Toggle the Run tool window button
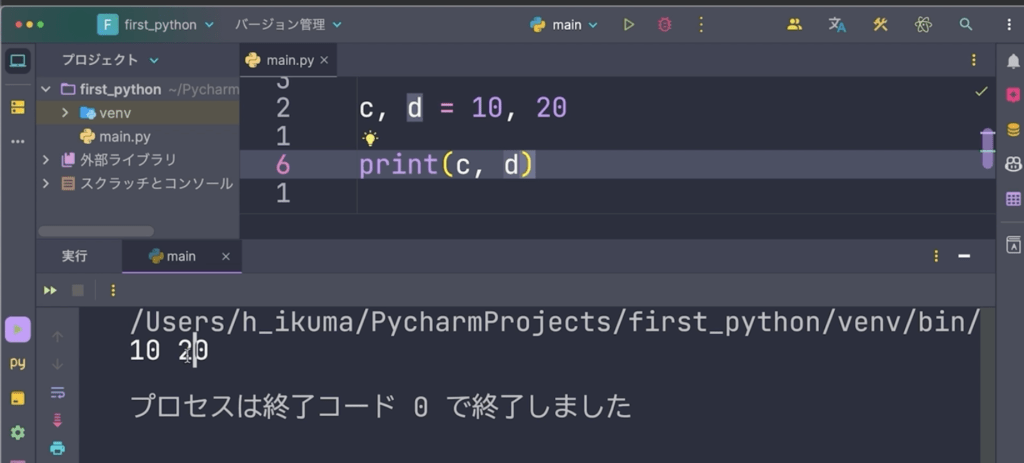 17,329
